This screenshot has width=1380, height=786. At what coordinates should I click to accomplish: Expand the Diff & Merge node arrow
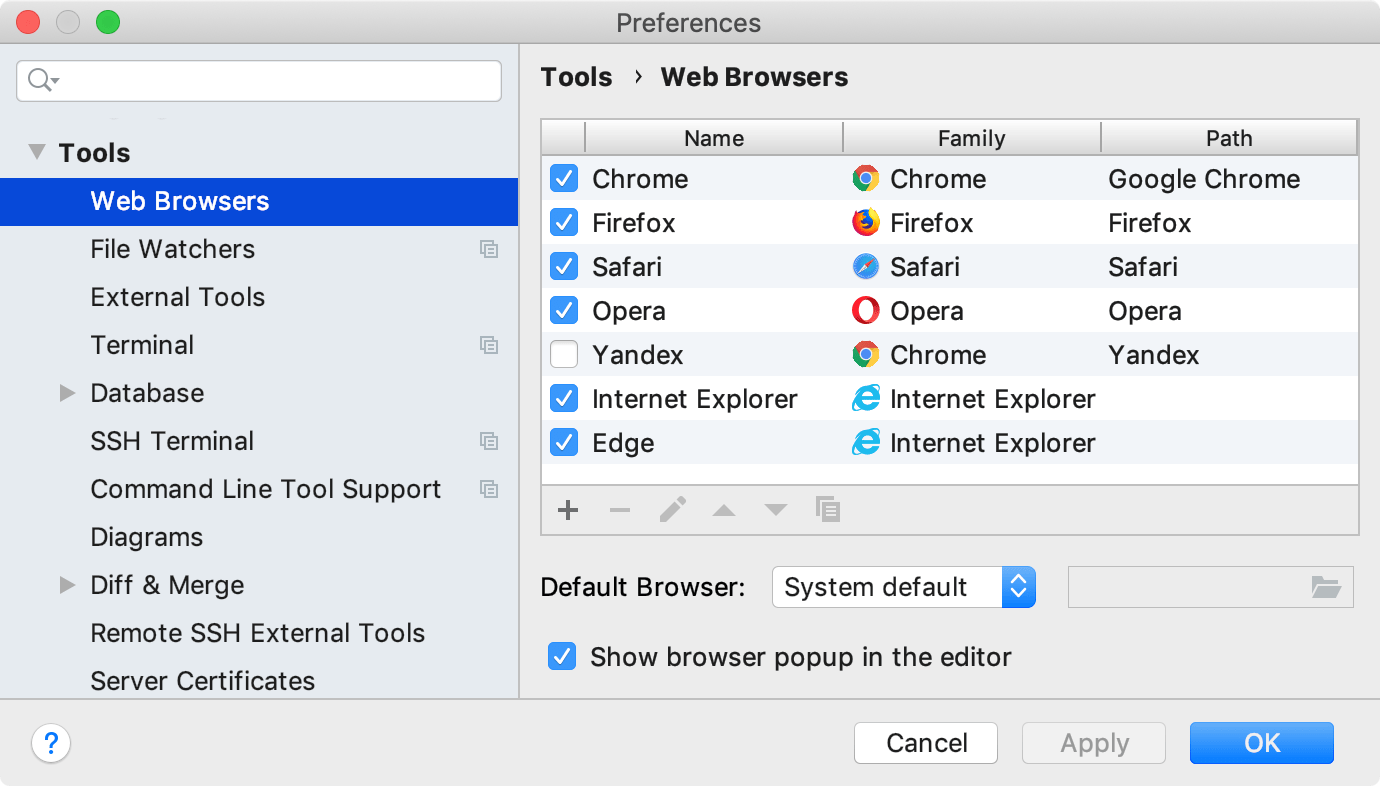67,585
